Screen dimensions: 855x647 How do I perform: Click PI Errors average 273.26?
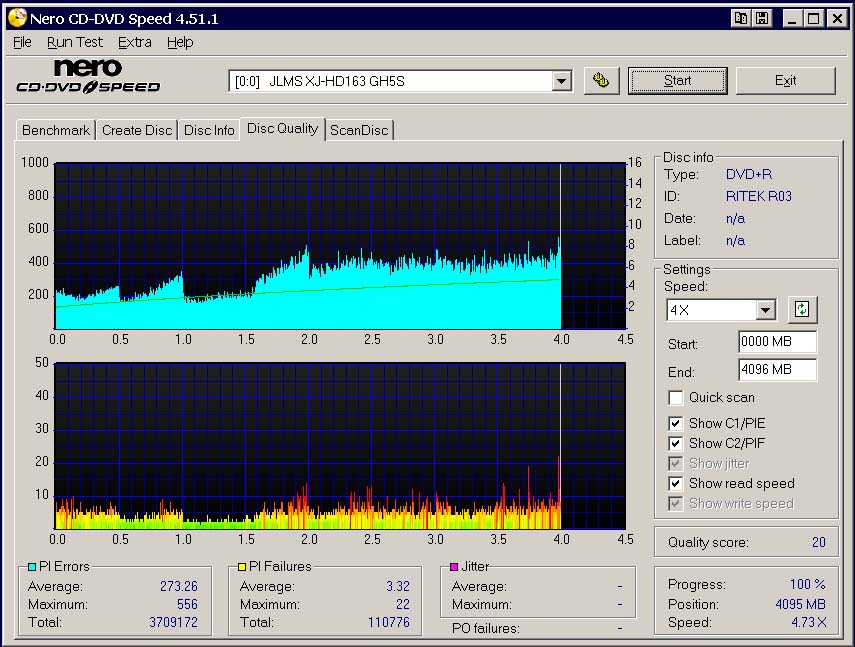pos(179,586)
